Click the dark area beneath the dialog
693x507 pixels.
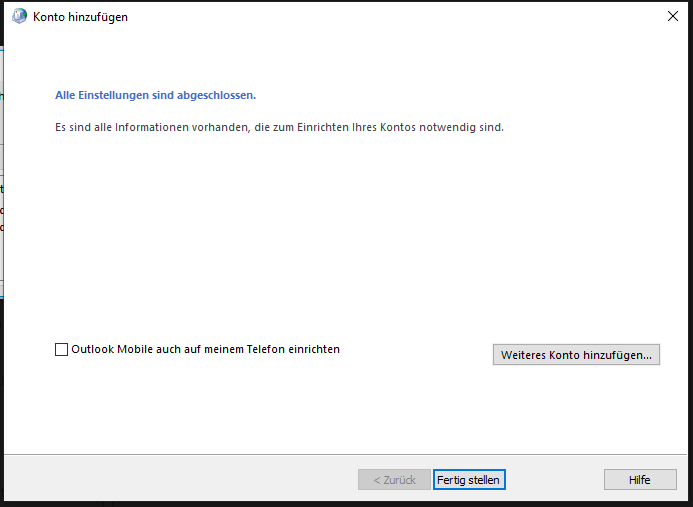pos(300,504)
